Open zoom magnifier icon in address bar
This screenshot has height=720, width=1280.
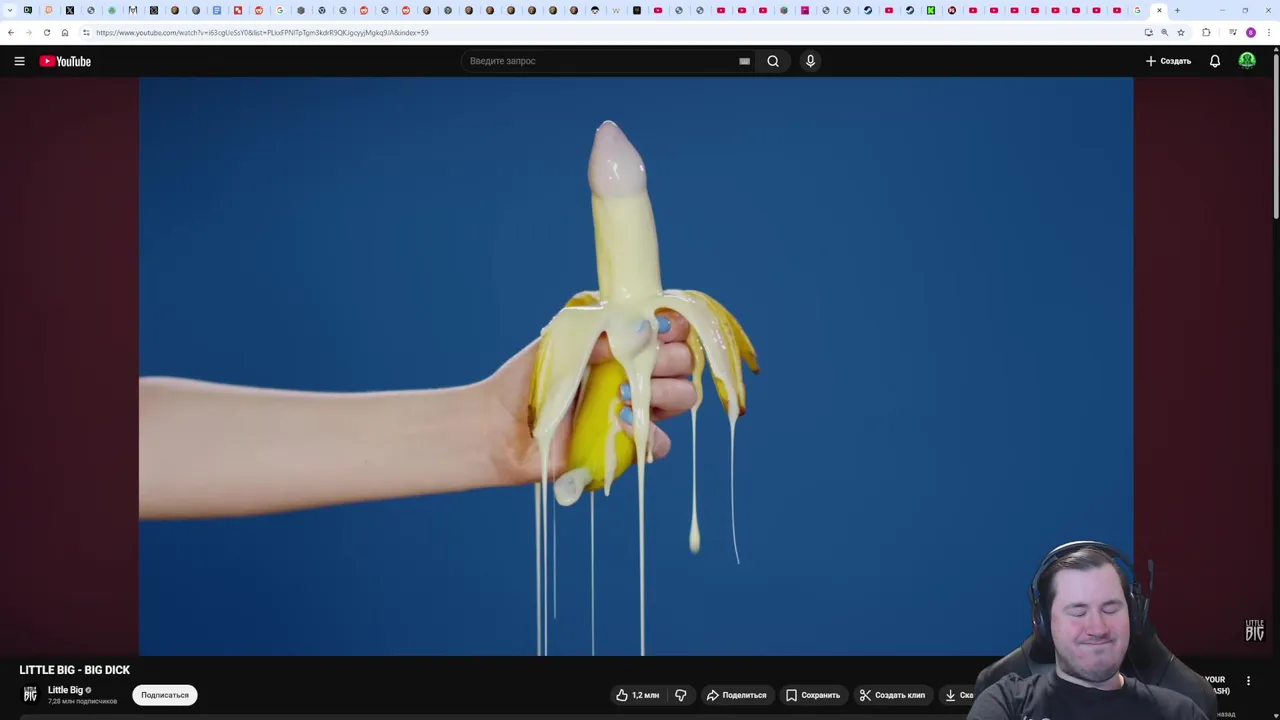click(x=1164, y=32)
